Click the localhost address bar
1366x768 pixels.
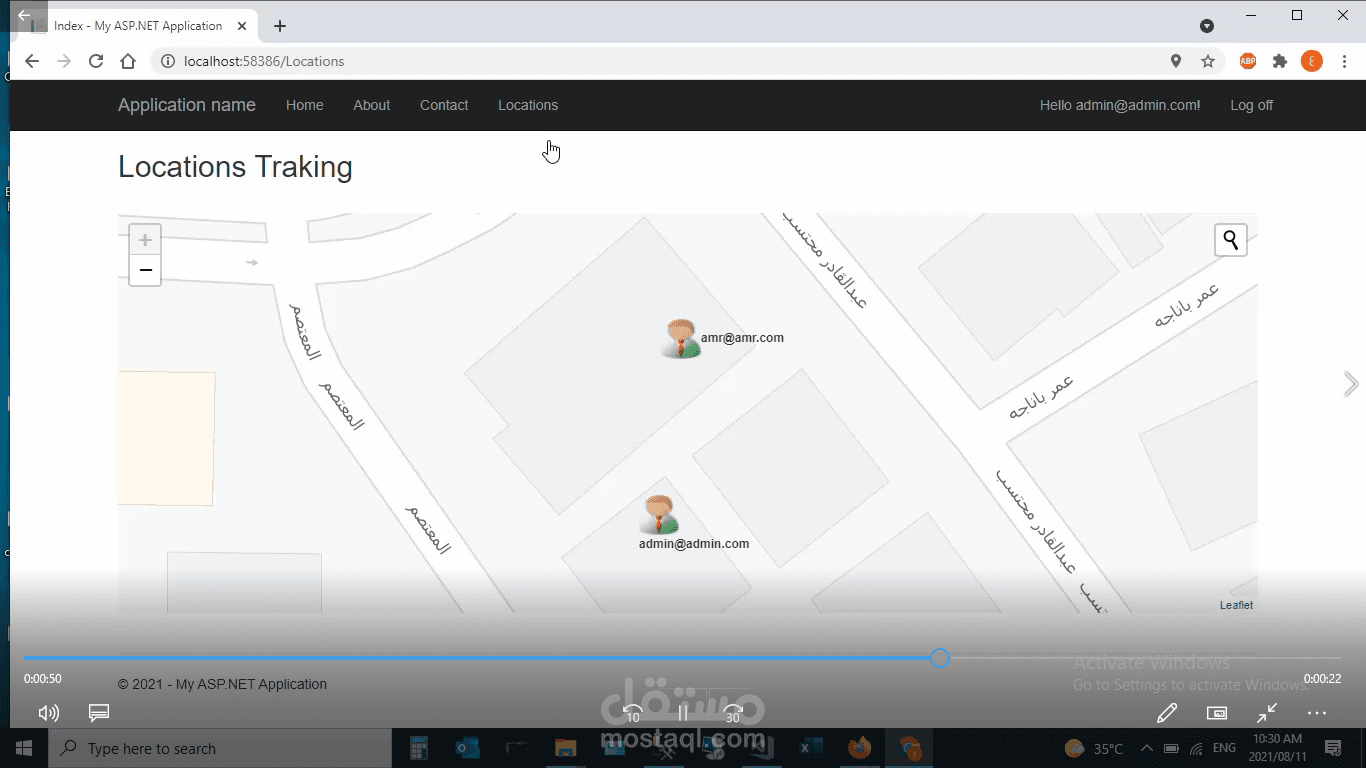(660, 61)
